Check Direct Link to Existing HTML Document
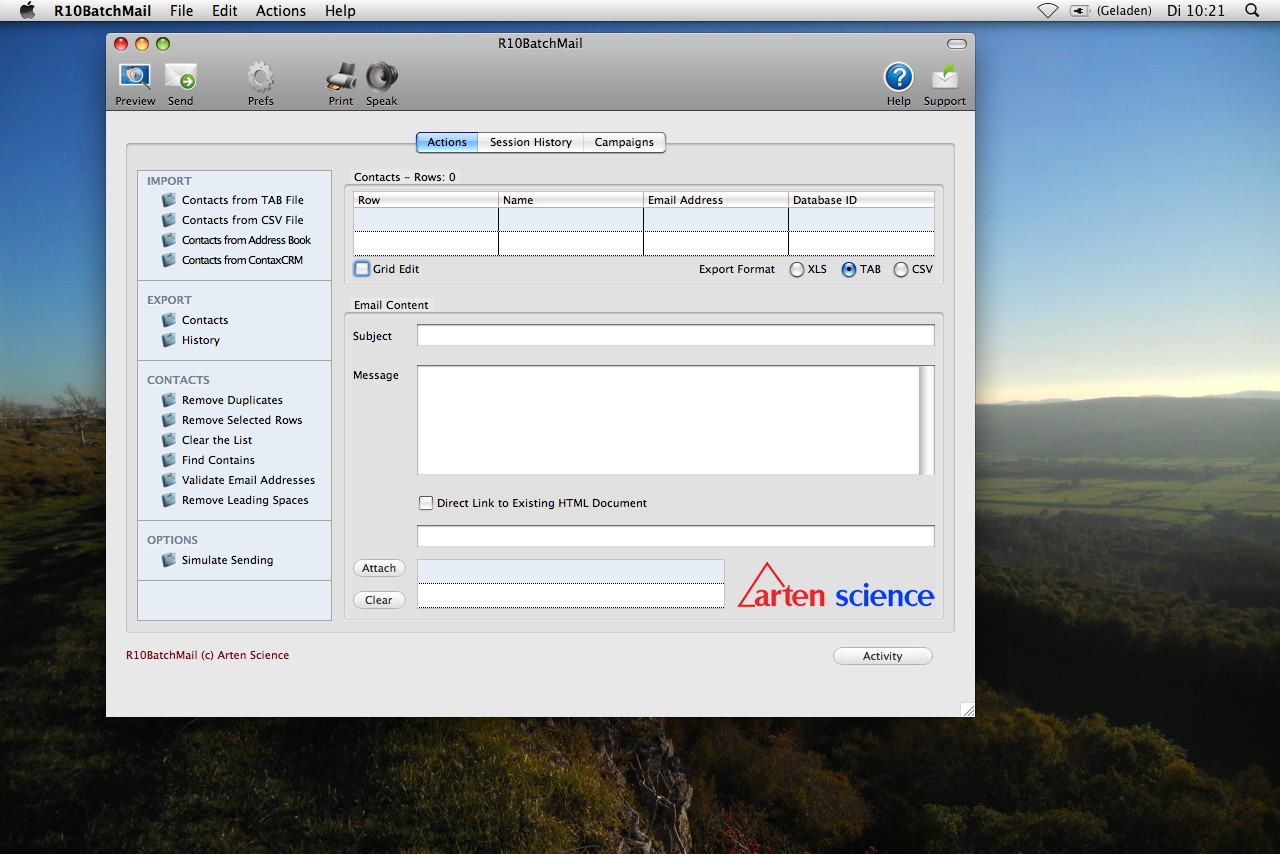The width and height of the screenshot is (1280, 854). click(426, 503)
